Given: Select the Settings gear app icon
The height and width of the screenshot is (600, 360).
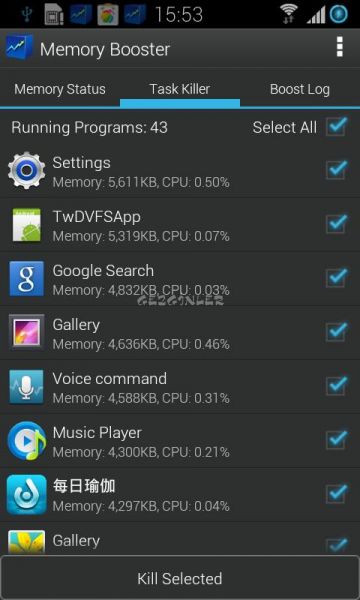Looking at the screenshot, I should (x=26, y=170).
